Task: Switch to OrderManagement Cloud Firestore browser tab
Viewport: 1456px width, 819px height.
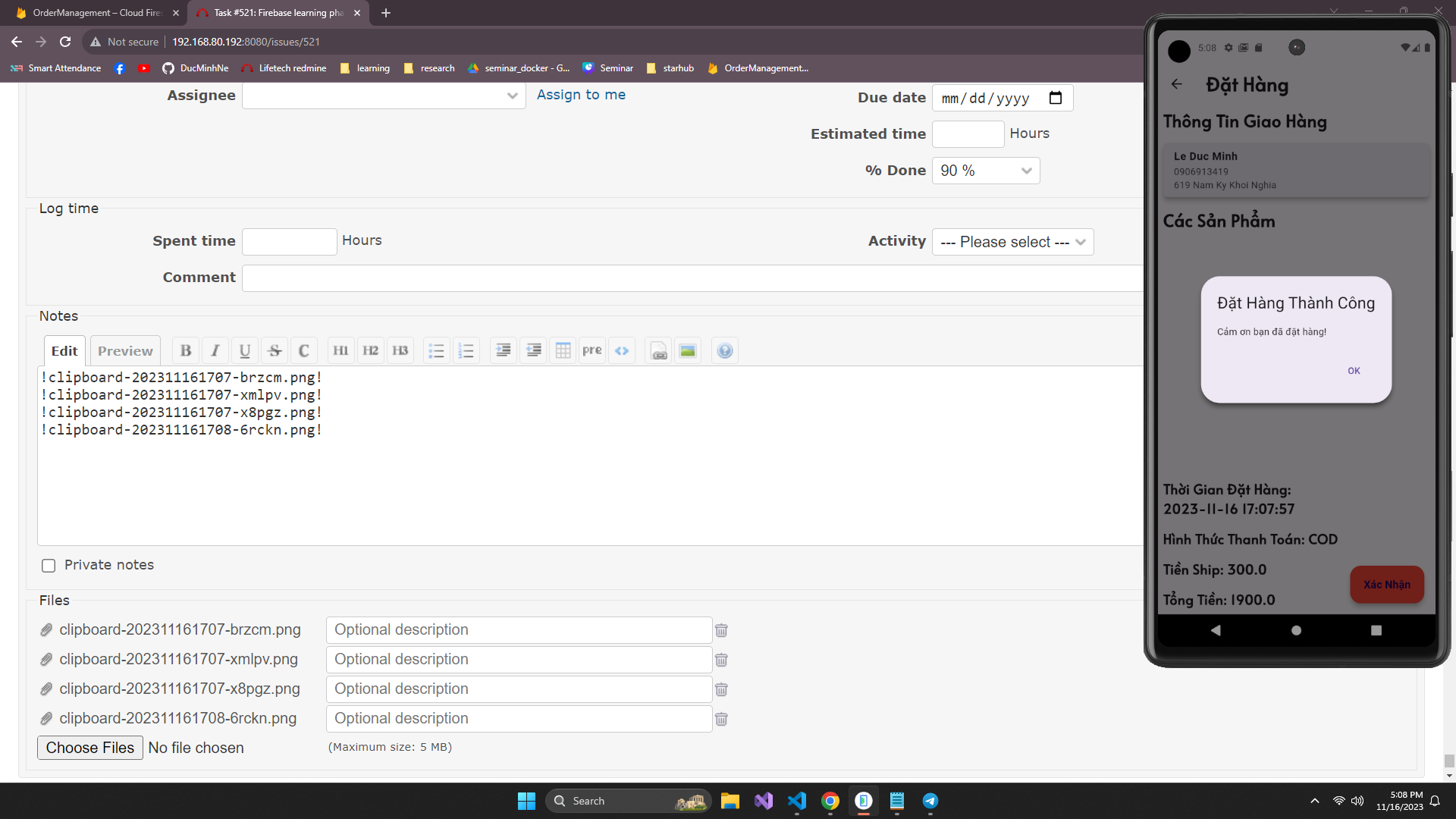Action: tap(97, 13)
